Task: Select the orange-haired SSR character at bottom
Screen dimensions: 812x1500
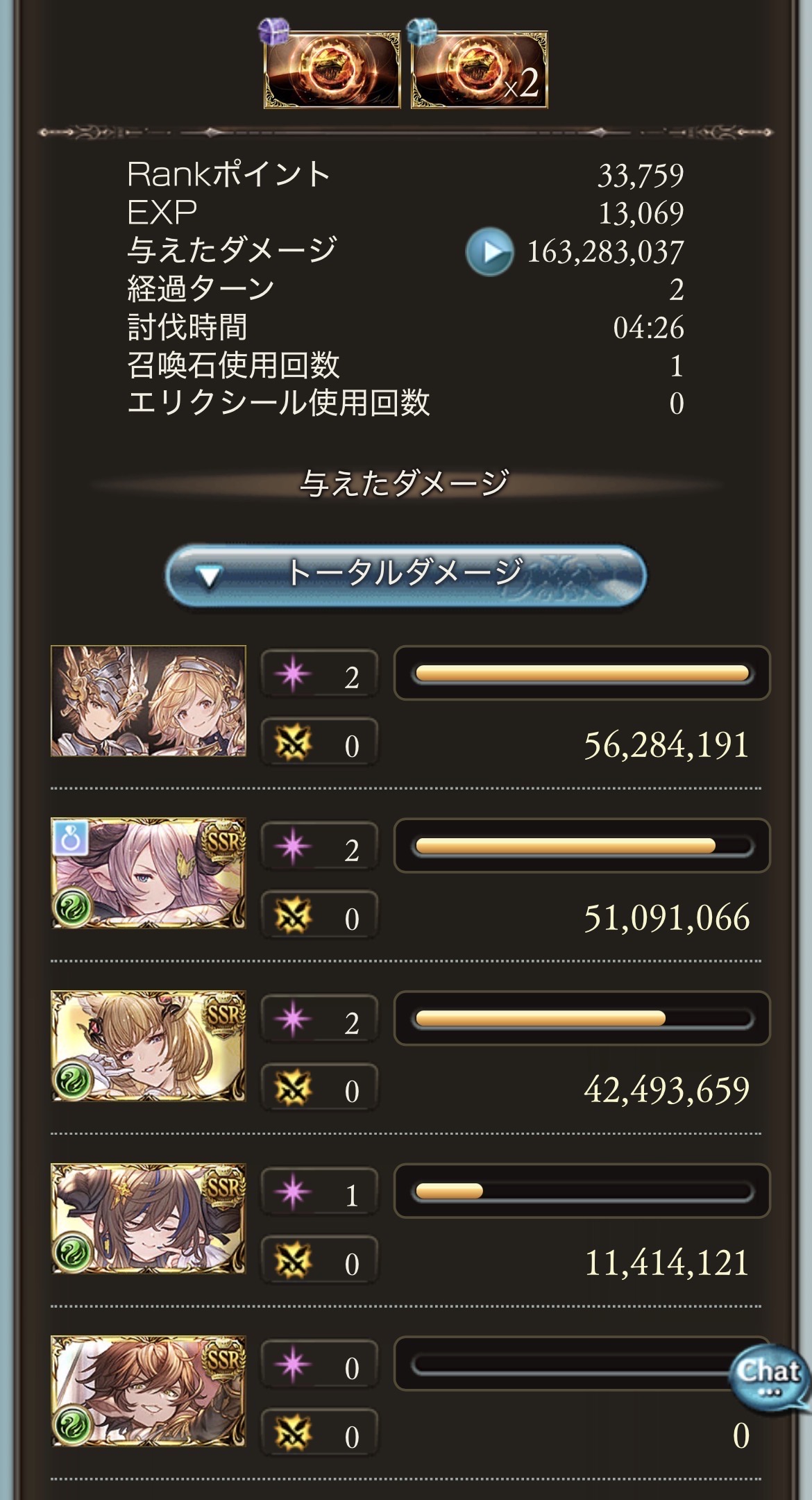Action: (x=149, y=1391)
